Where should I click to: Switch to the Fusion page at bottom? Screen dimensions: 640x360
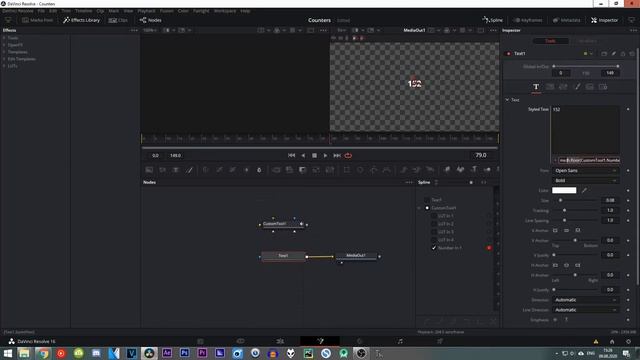tap(320, 341)
